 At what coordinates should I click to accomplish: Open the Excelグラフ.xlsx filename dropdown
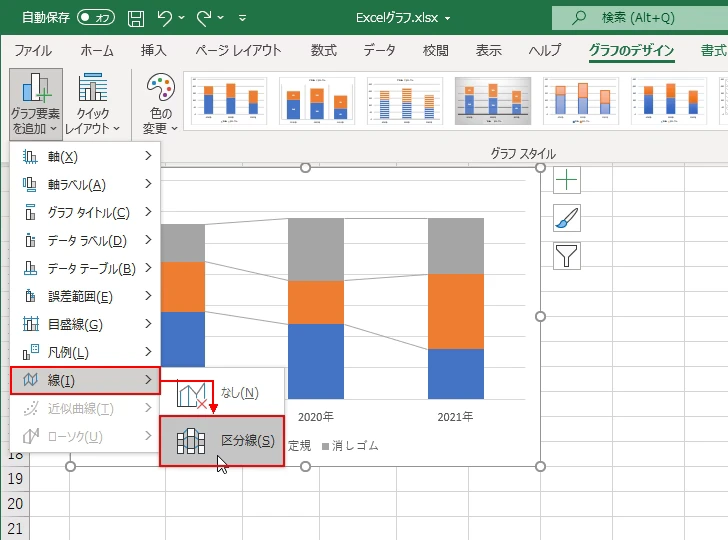click(448, 19)
